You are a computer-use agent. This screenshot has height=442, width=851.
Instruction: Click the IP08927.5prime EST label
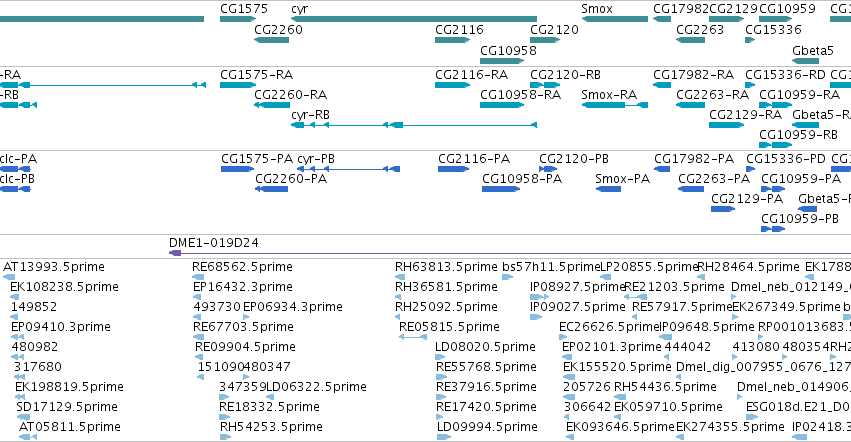tap(577, 287)
